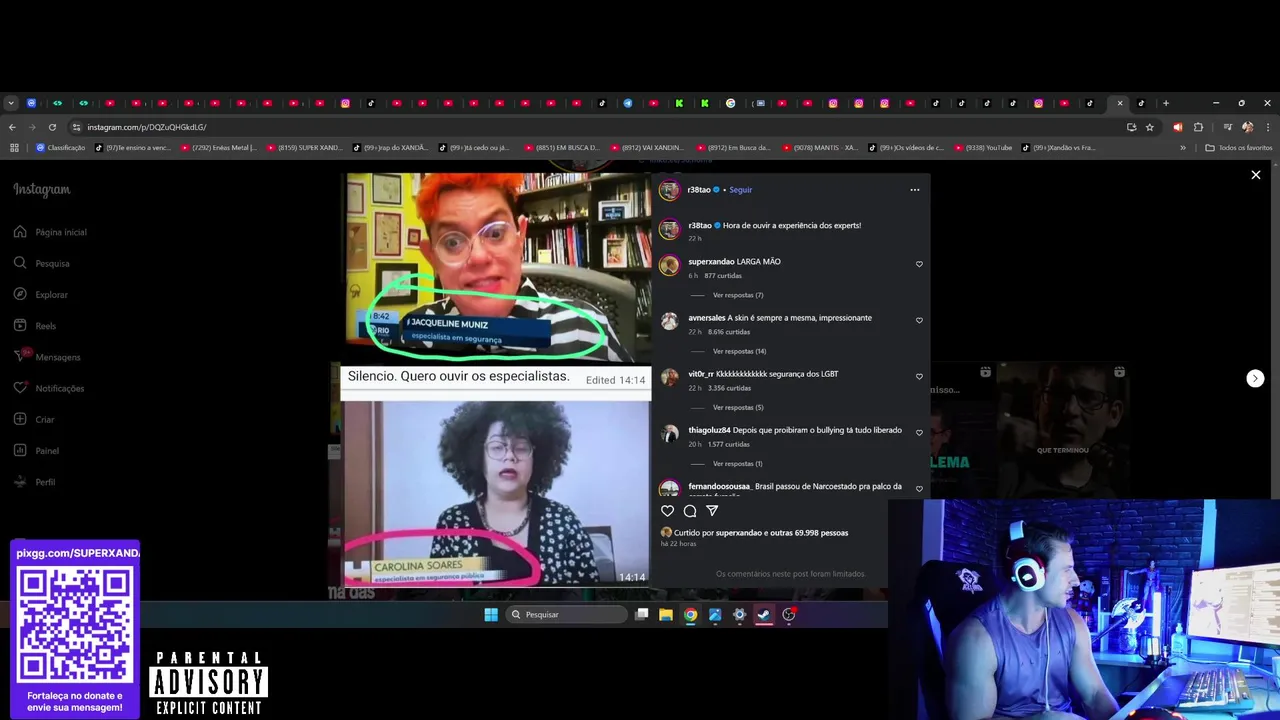This screenshot has height=720, width=1280.
Task: Open OBS Studio from taskbar
Action: coord(789,614)
